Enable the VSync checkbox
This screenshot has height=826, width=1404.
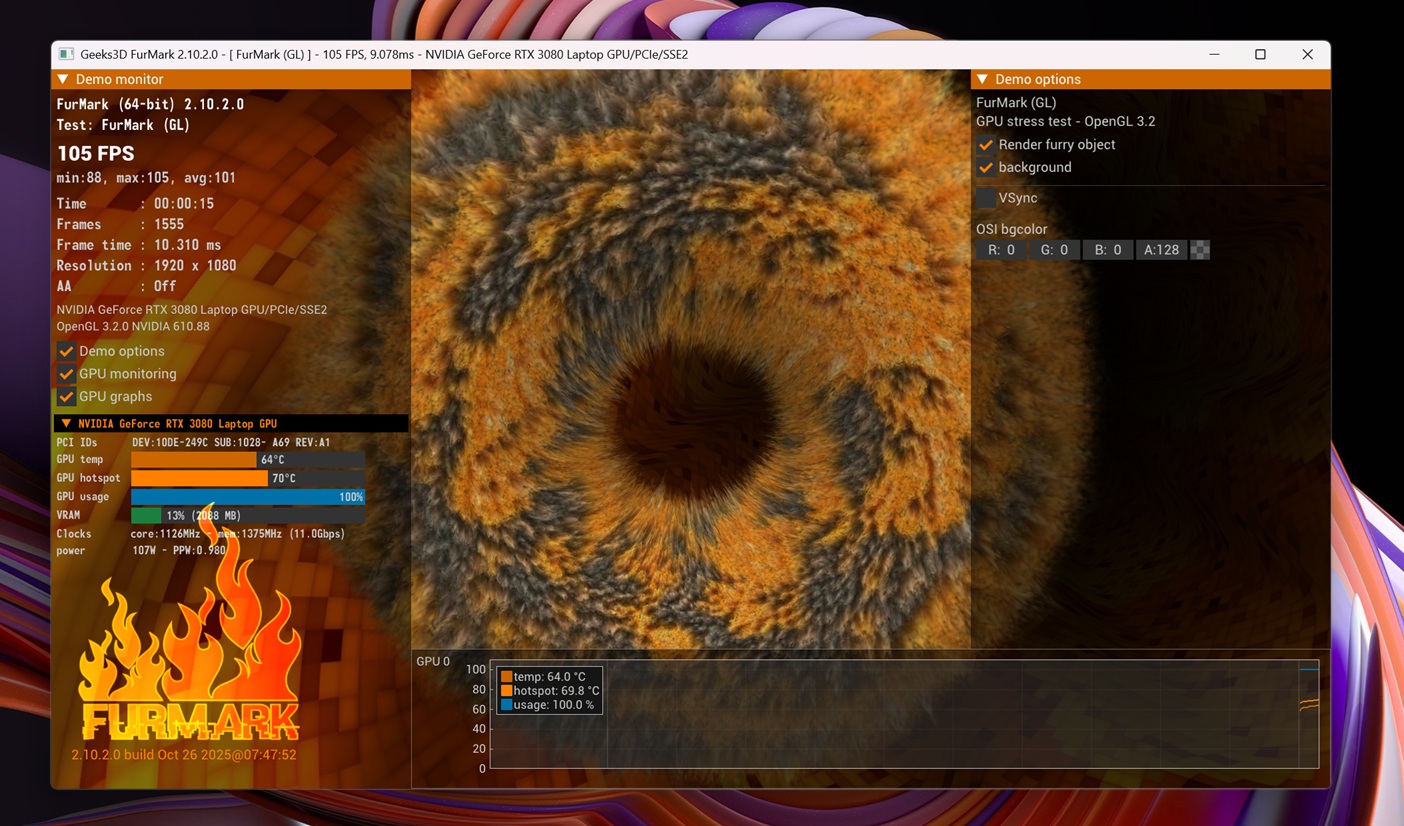tap(986, 198)
